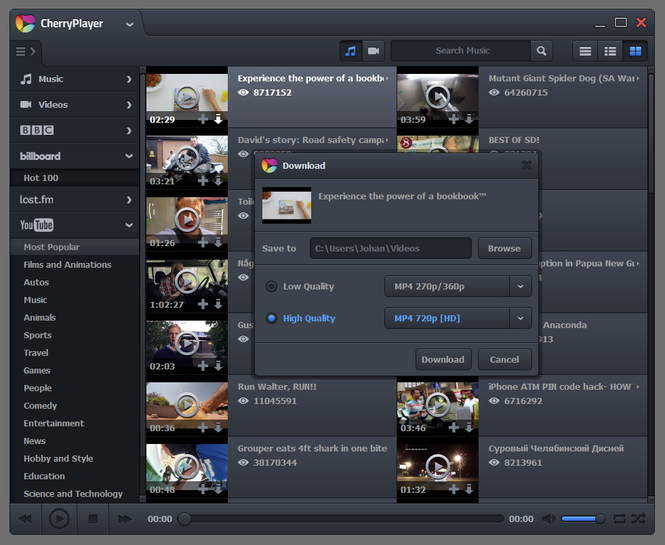
Task: Open the Autos category
Action: click(36, 282)
